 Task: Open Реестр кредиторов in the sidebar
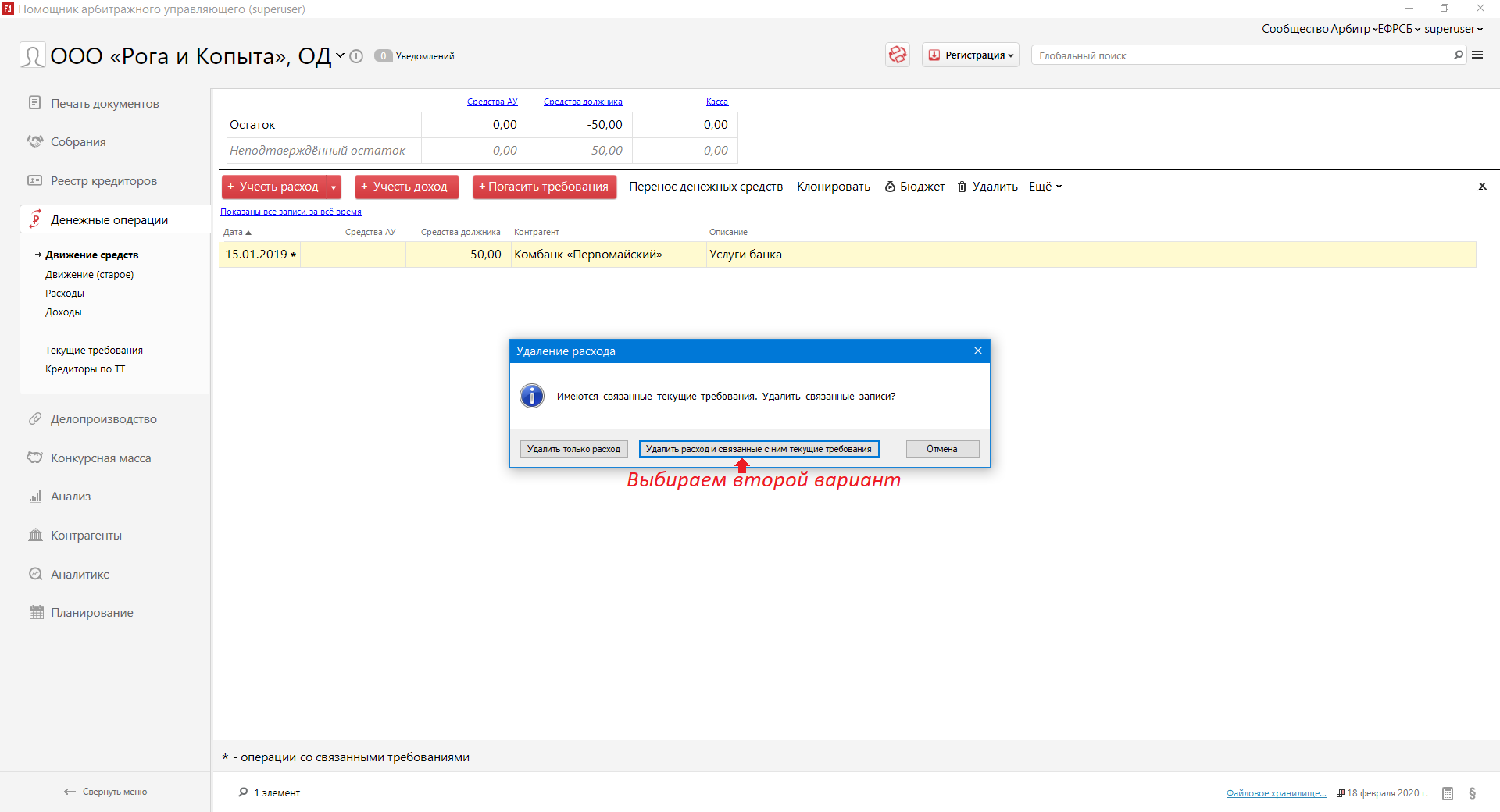point(103,181)
